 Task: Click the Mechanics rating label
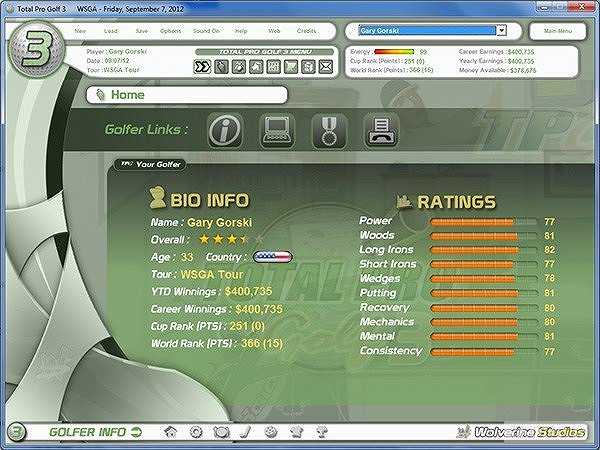click(387, 322)
